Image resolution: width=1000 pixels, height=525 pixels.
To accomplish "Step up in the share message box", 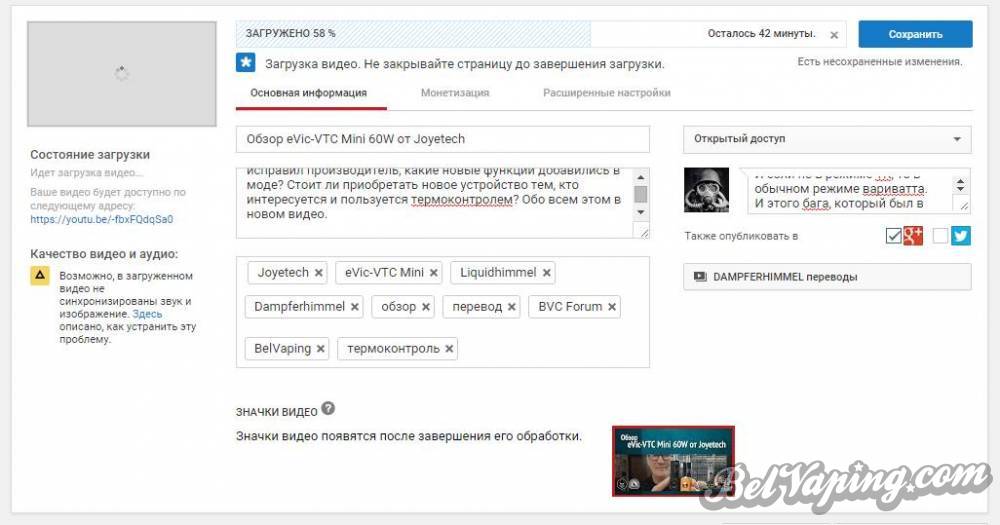I will [960, 181].
